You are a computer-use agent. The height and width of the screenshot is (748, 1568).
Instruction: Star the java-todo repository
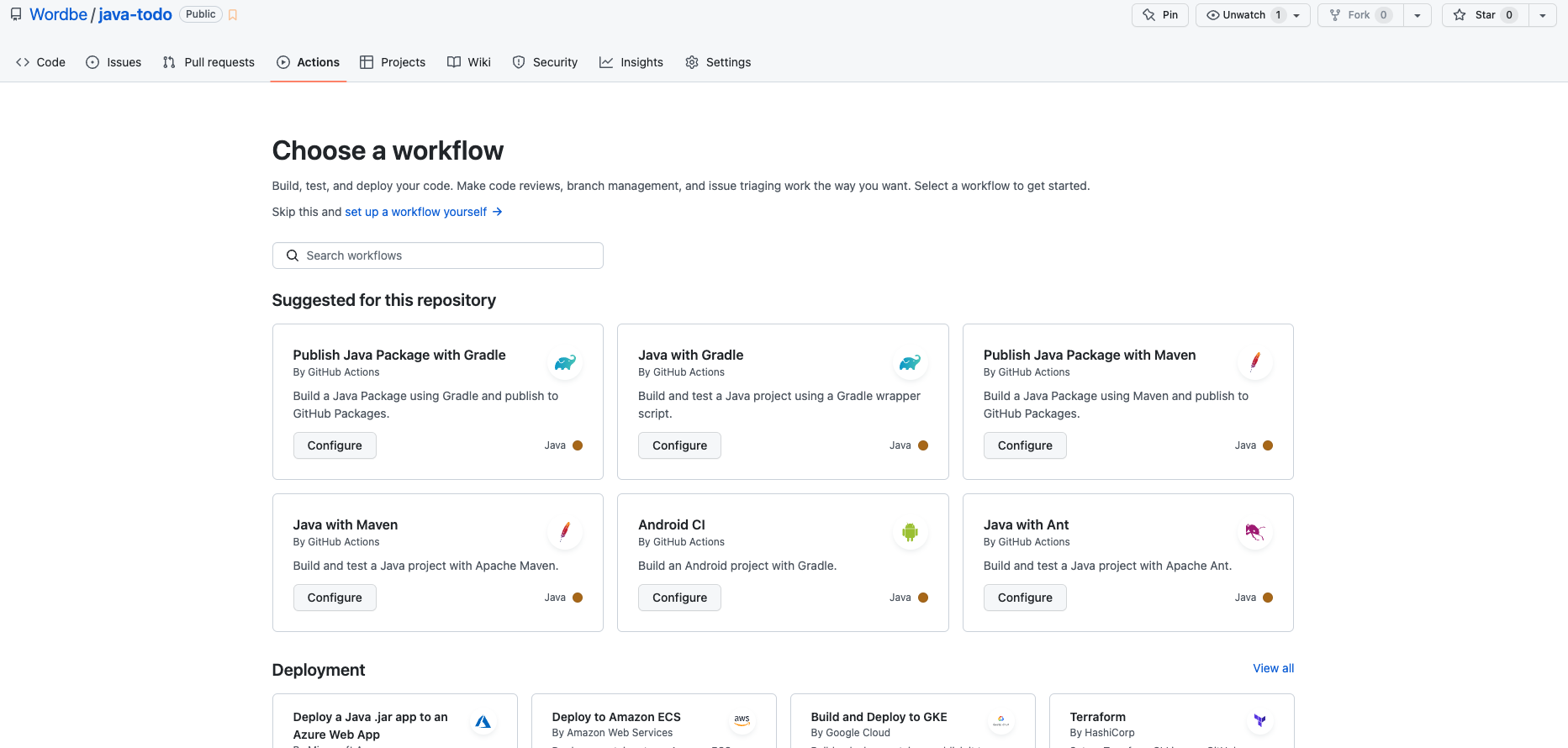[x=1486, y=15]
